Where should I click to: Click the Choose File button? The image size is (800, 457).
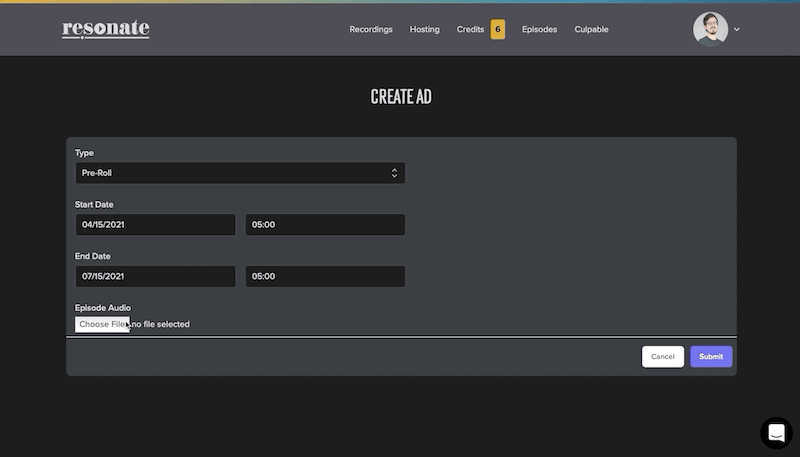(x=102, y=324)
